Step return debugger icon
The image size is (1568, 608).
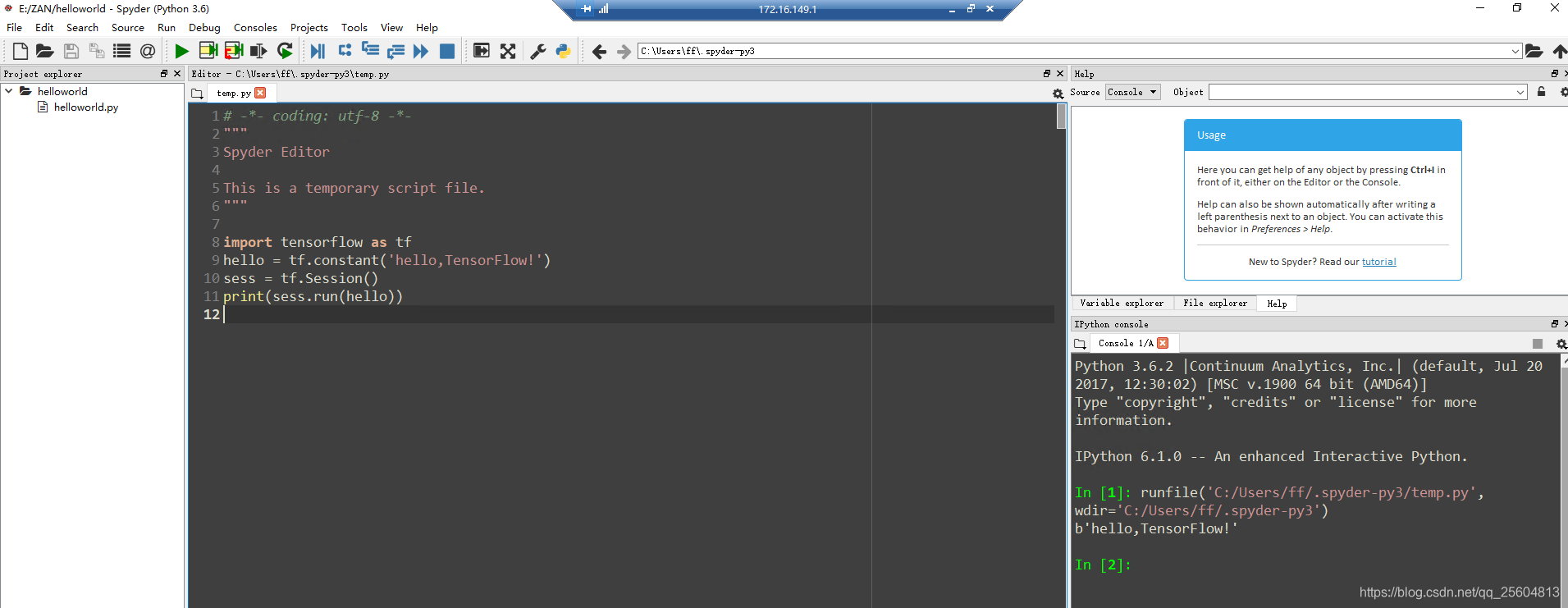click(395, 51)
